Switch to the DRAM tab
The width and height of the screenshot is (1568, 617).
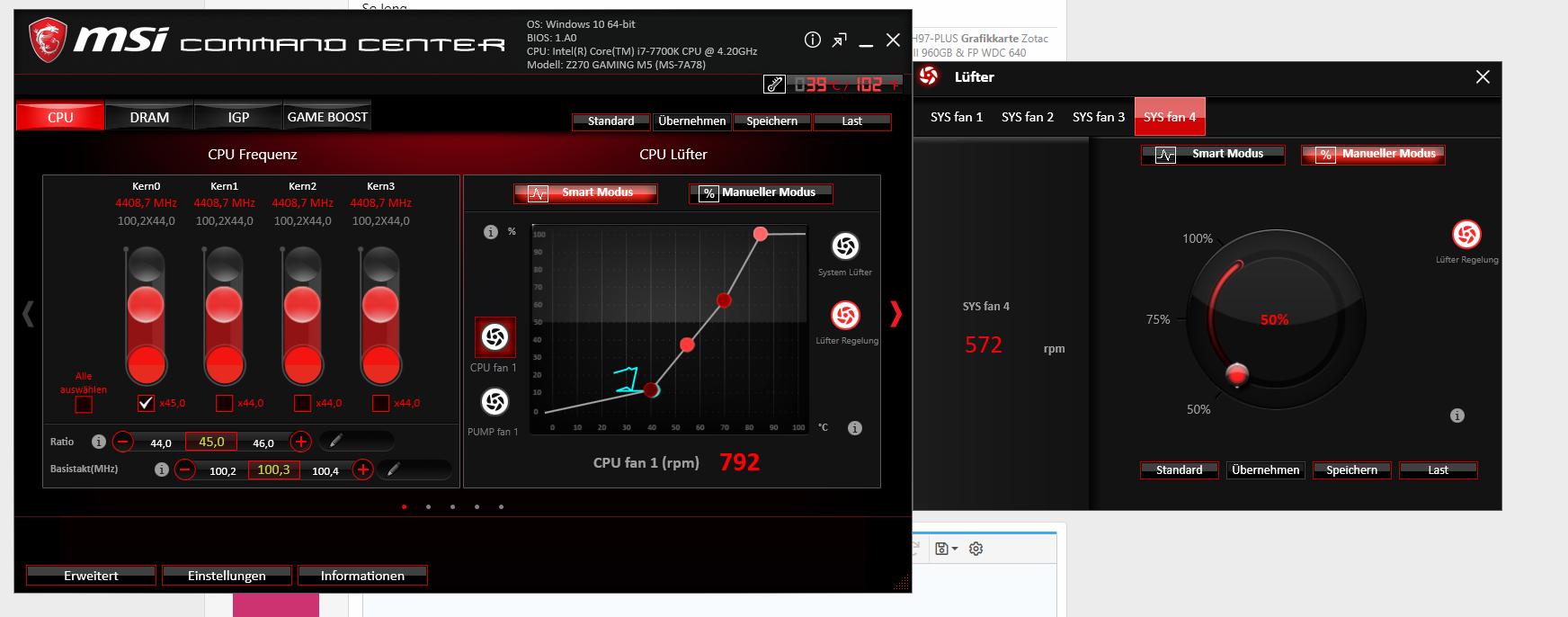149,117
